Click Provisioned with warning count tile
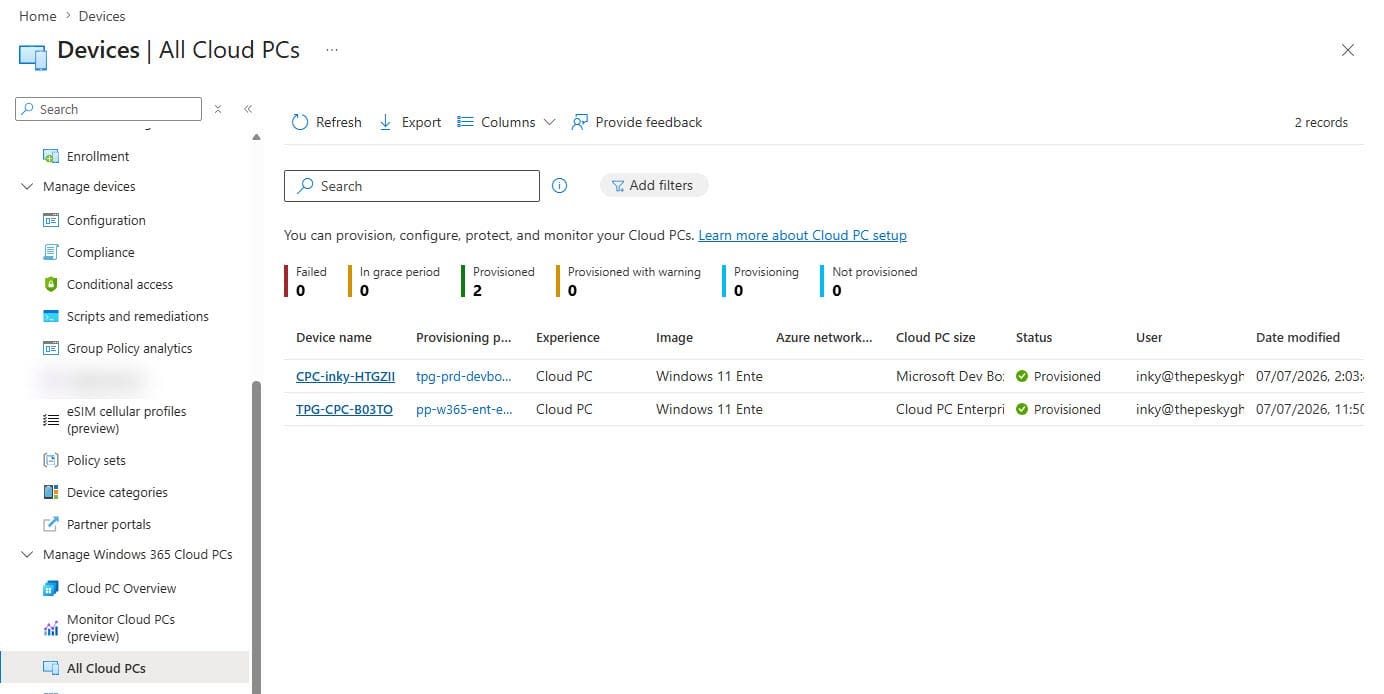Viewport: 1384px width, 694px height. tap(629, 281)
